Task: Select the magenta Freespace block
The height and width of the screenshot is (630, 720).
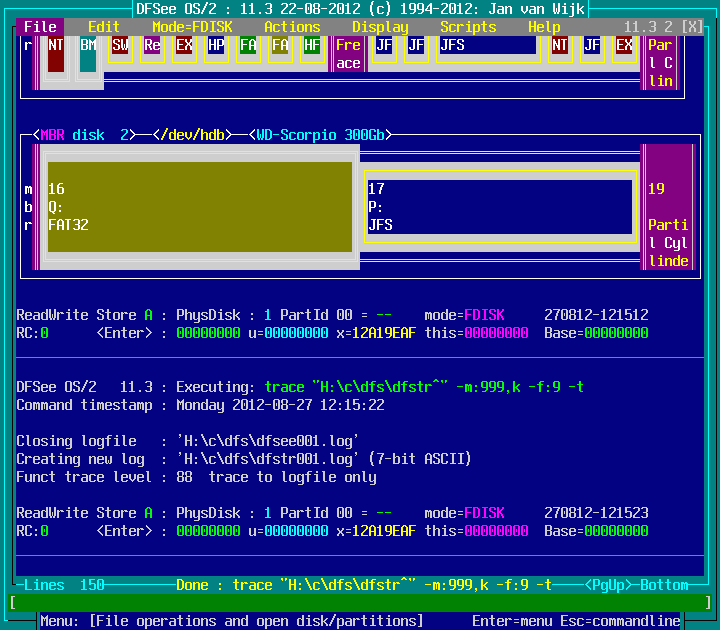Action: tap(348, 54)
